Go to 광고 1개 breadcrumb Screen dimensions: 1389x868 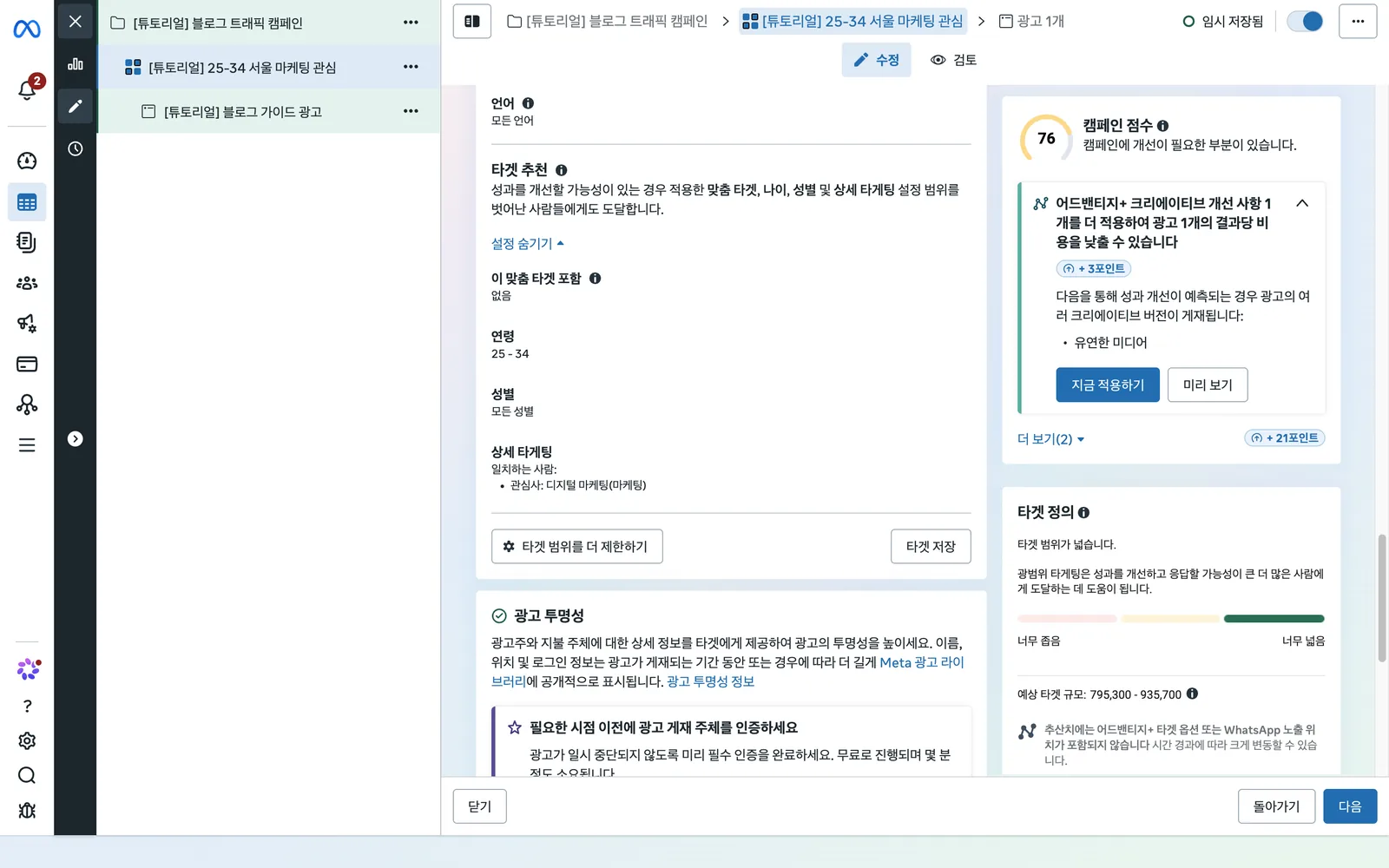click(x=1031, y=21)
